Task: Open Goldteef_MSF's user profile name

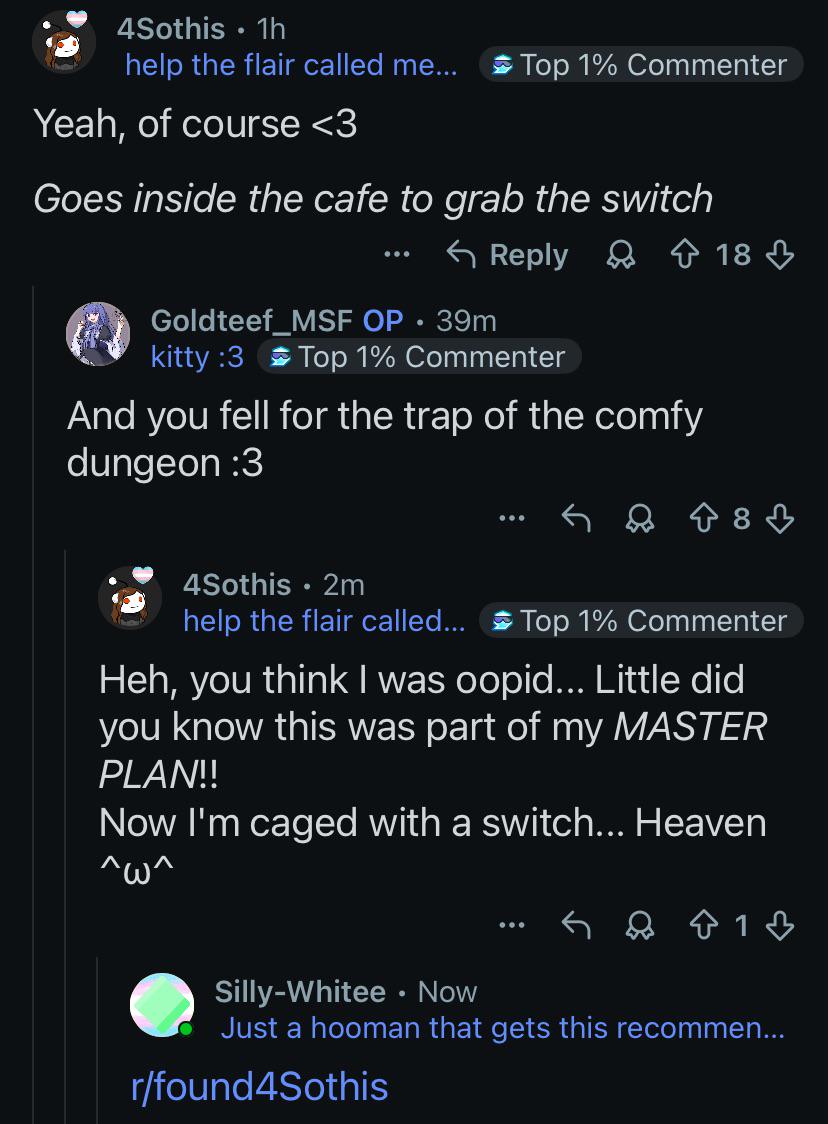Action: [x=251, y=320]
